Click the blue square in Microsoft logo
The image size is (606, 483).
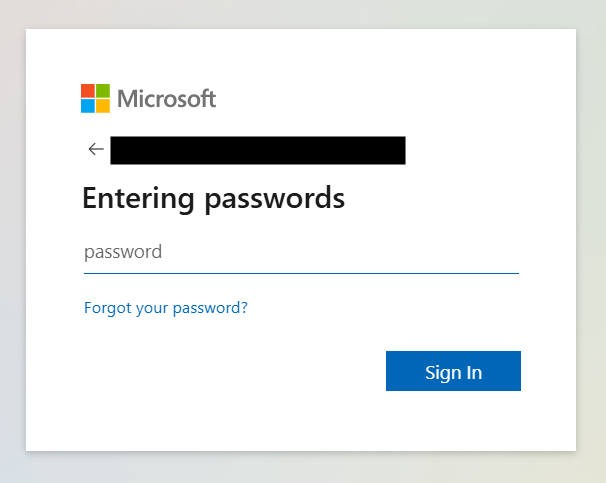pos(88,106)
